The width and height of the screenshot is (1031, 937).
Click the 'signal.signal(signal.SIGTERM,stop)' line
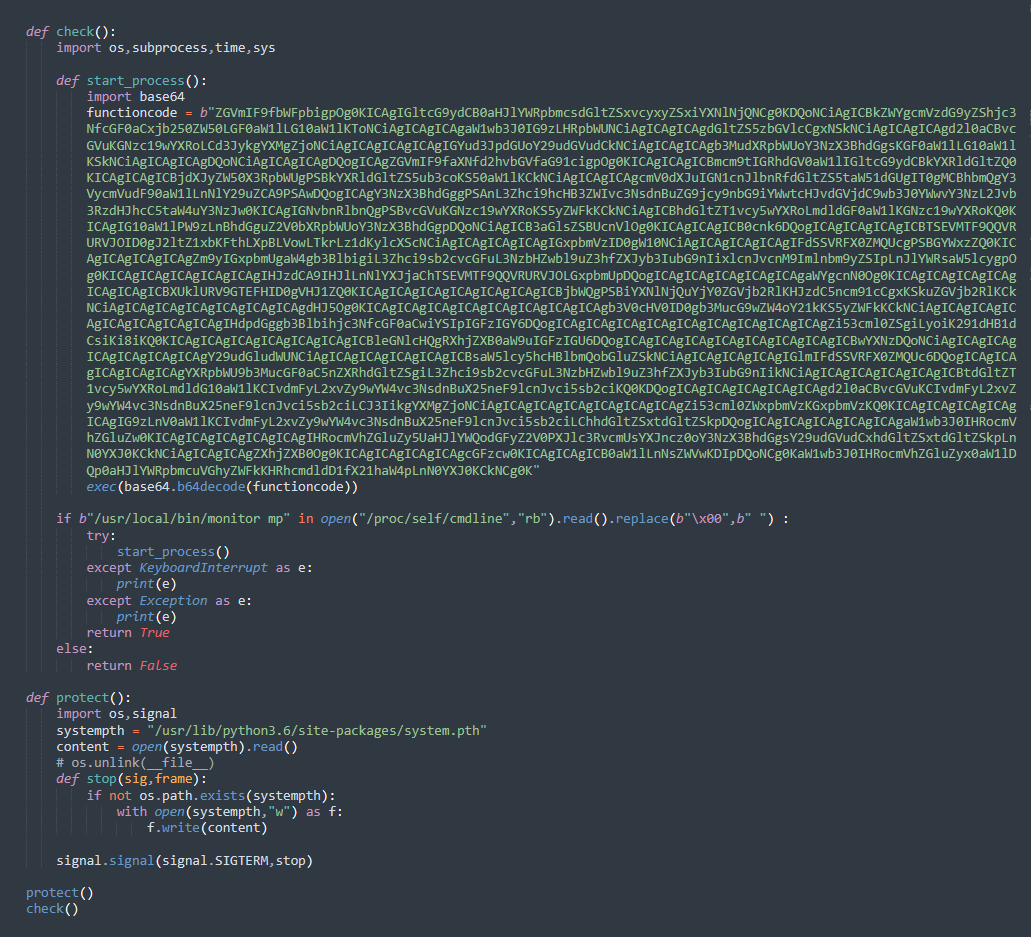click(185, 861)
